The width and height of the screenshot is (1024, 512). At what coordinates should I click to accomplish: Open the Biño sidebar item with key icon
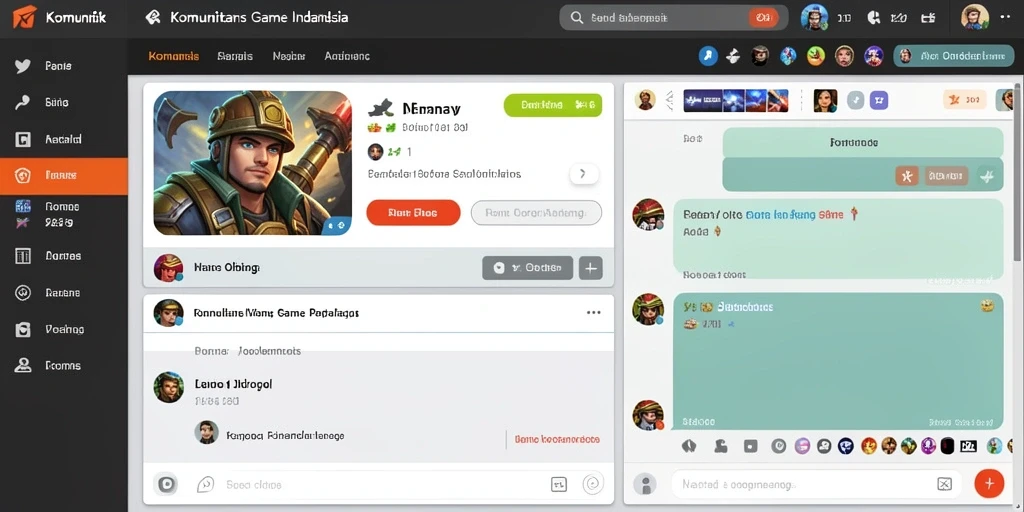pos(64,103)
